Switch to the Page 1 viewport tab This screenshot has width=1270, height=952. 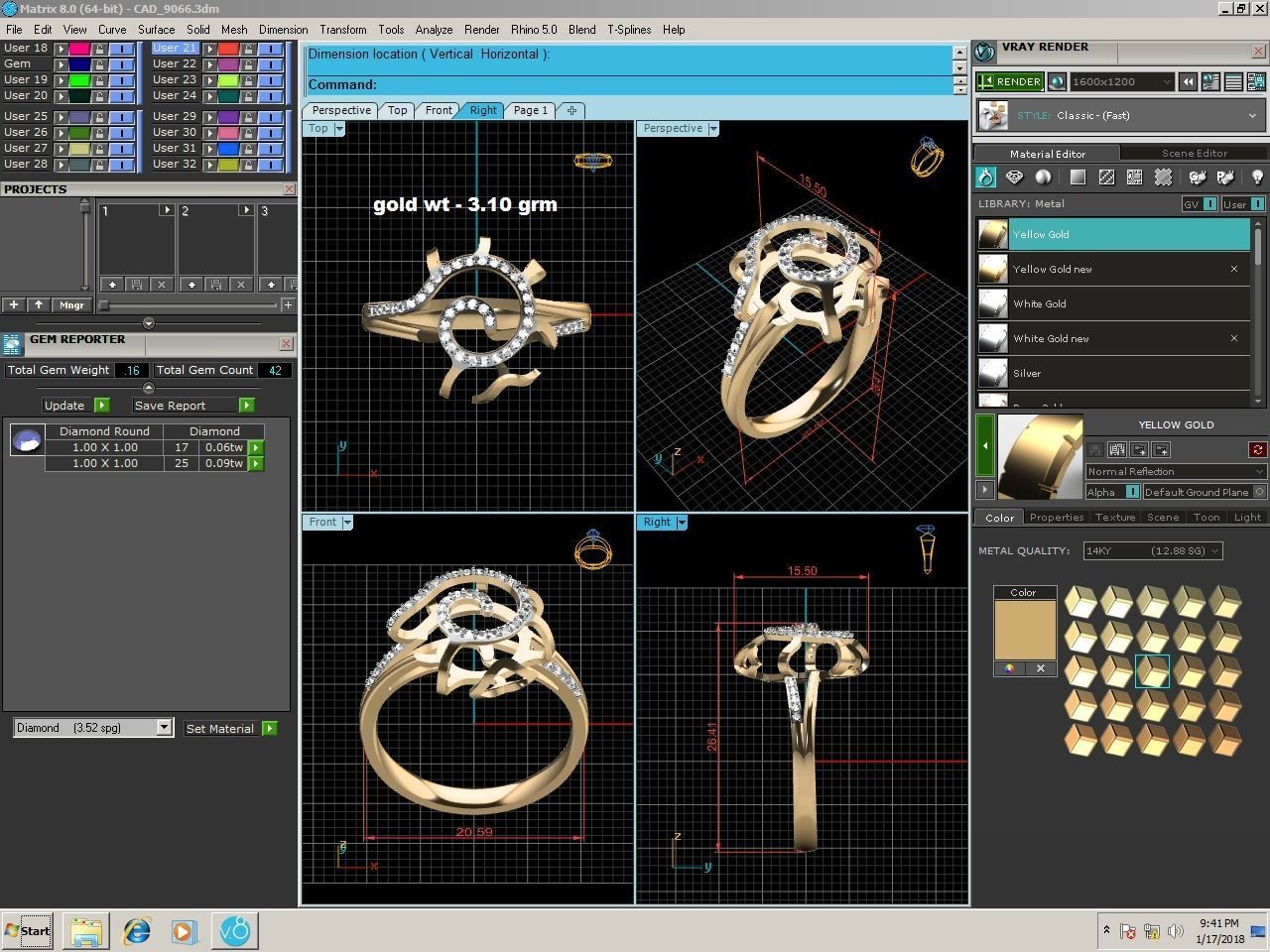531,110
